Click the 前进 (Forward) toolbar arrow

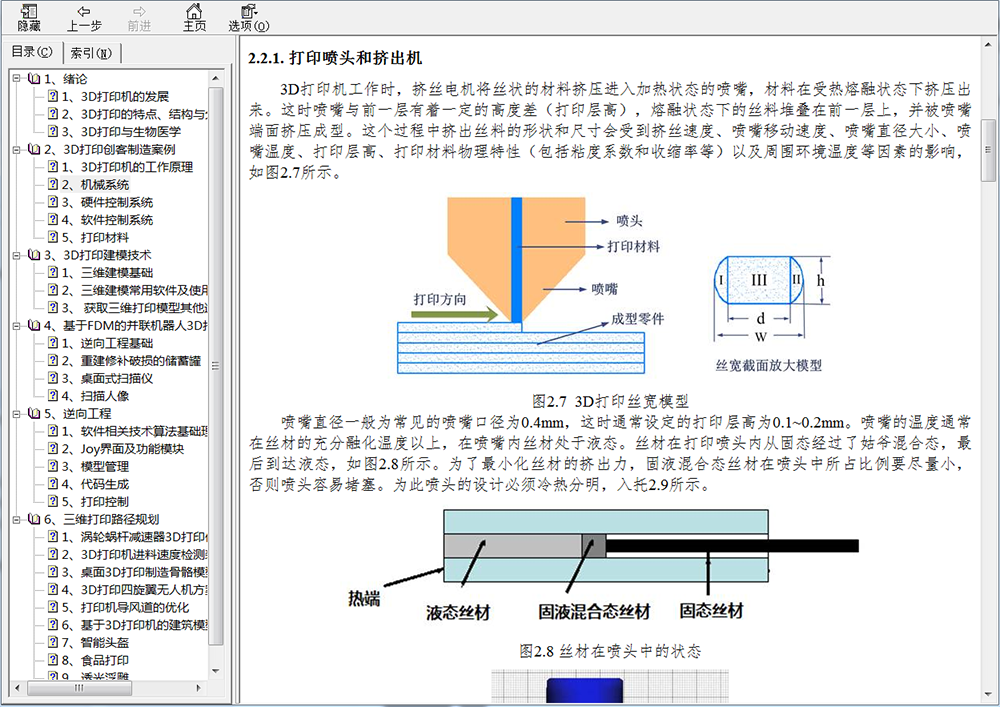tap(139, 18)
